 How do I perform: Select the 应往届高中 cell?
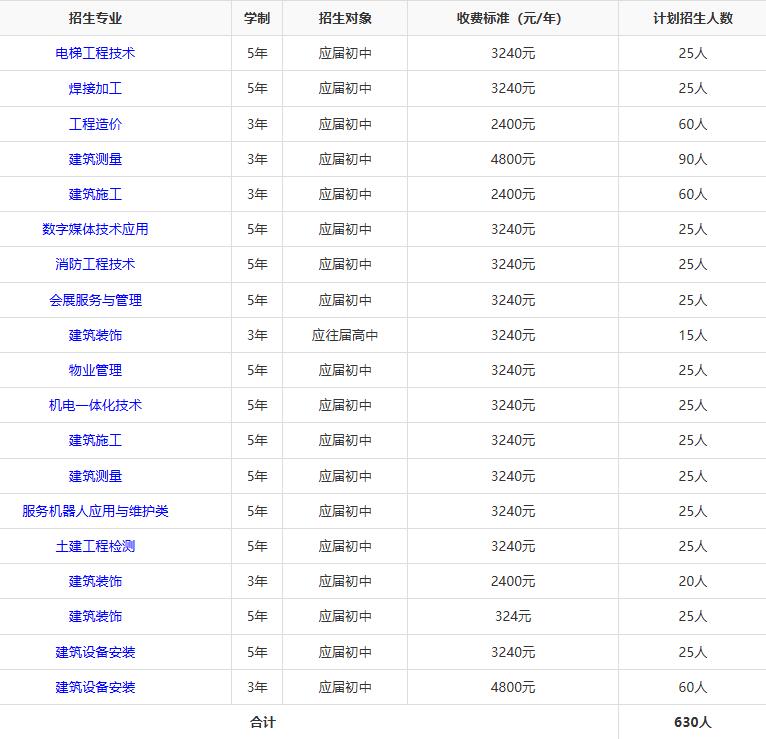[x=345, y=335]
